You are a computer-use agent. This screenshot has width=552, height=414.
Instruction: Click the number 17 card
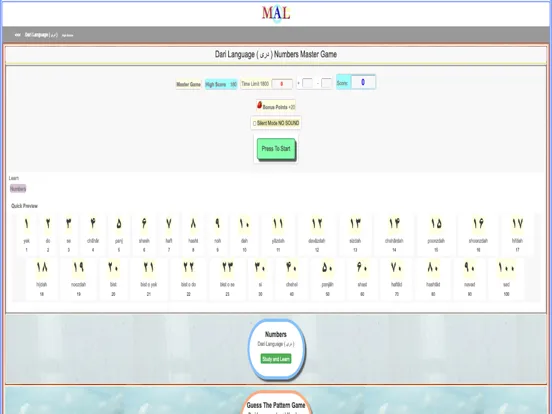tap(518, 234)
